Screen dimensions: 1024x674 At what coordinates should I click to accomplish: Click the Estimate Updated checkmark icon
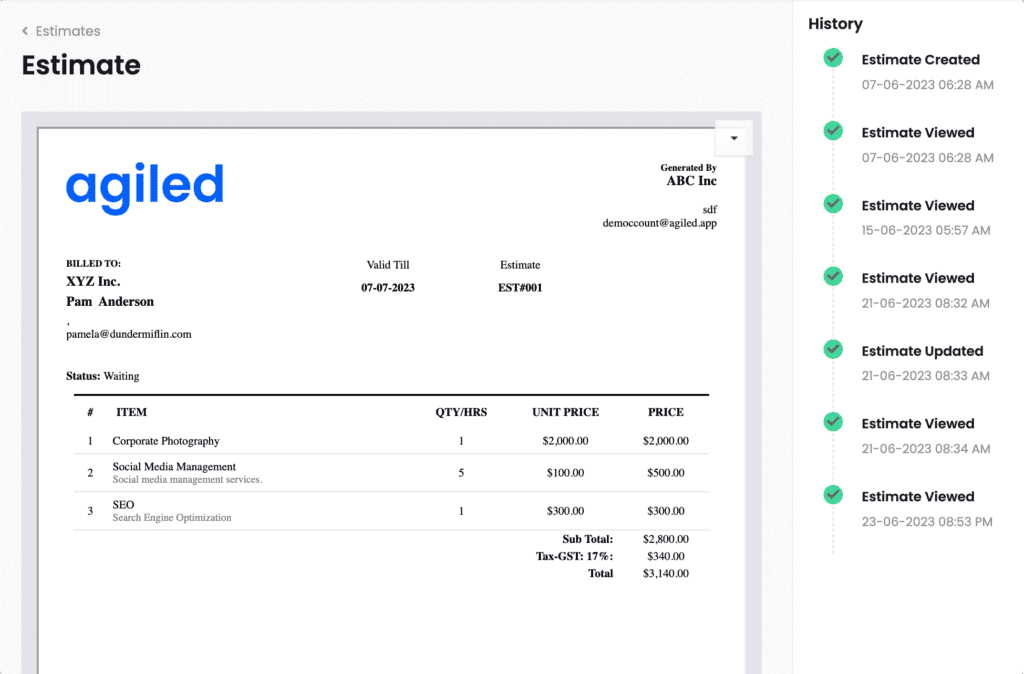833,350
